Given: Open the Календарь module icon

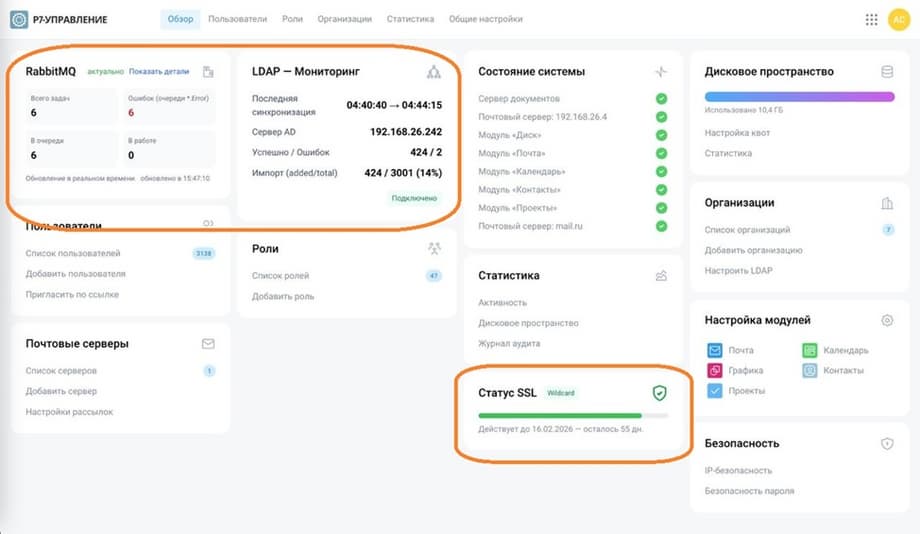Looking at the screenshot, I should (x=810, y=350).
